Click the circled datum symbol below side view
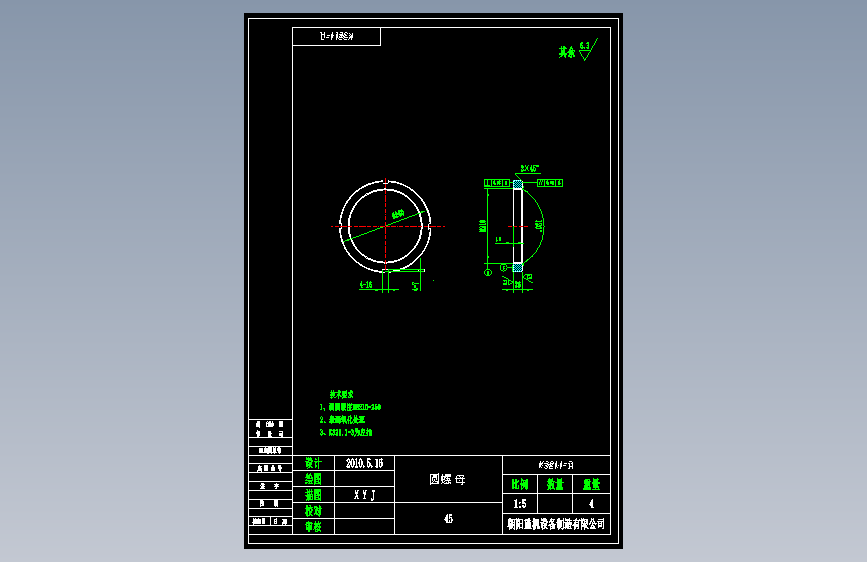The height and width of the screenshot is (562, 867). tap(488, 272)
